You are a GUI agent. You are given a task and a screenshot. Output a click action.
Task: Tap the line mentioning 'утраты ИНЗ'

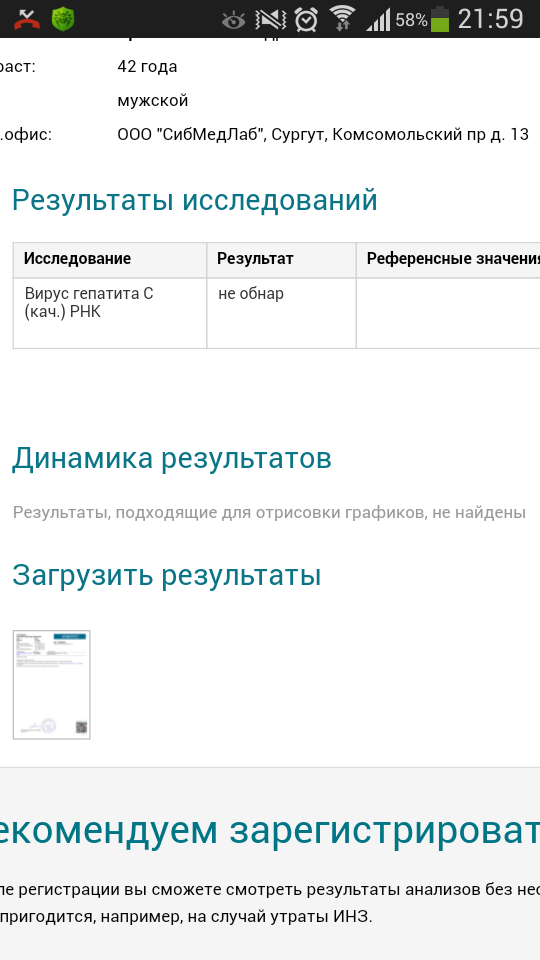pos(186,917)
